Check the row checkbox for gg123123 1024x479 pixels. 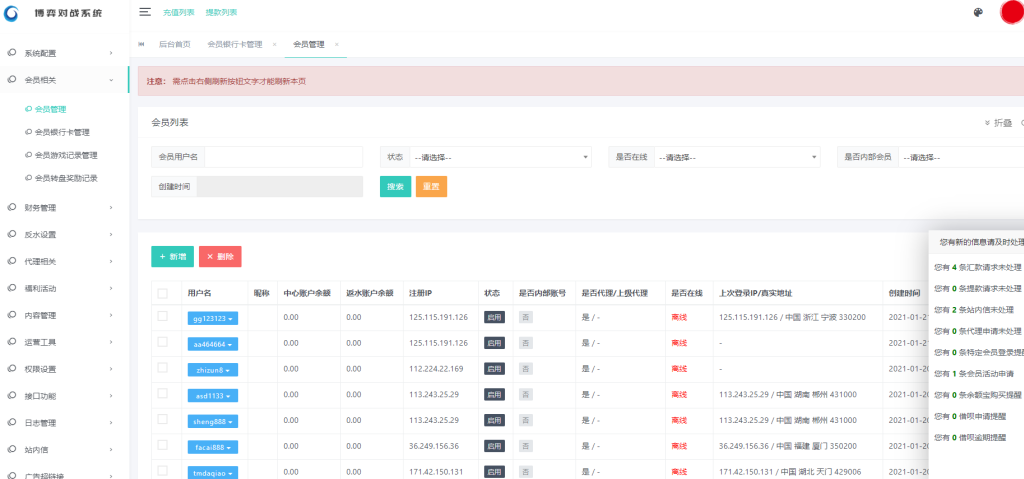[x=163, y=317]
